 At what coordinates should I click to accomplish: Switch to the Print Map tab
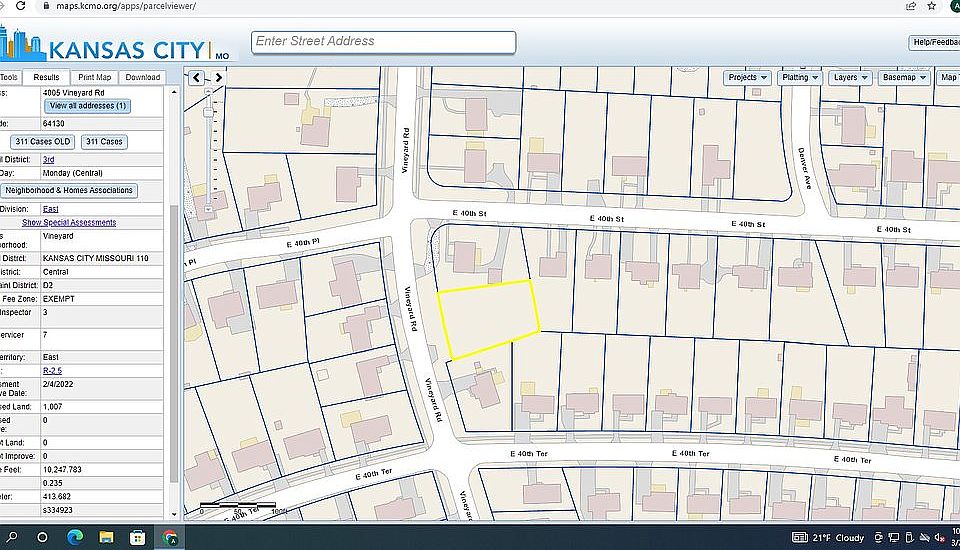pos(95,78)
